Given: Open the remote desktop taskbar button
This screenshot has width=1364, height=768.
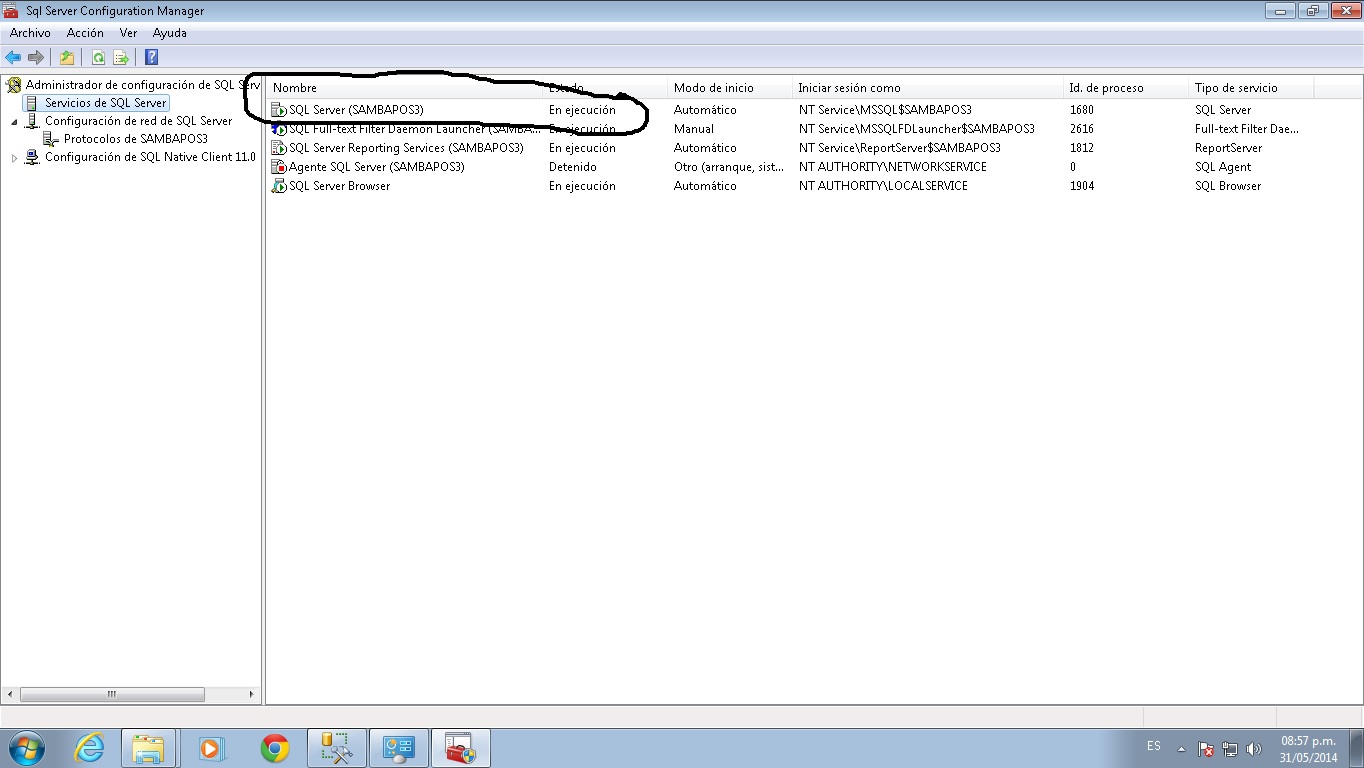Looking at the screenshot, I should point(399,748).
